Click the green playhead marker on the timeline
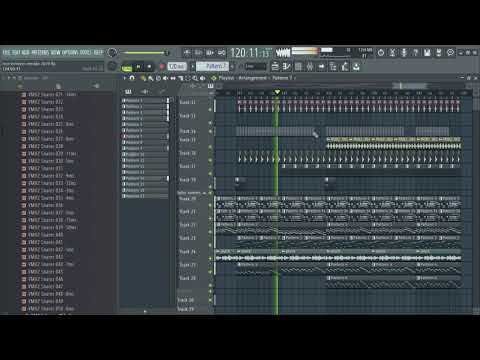The height and width of the screenshot is (360, 480). [277, 92]
